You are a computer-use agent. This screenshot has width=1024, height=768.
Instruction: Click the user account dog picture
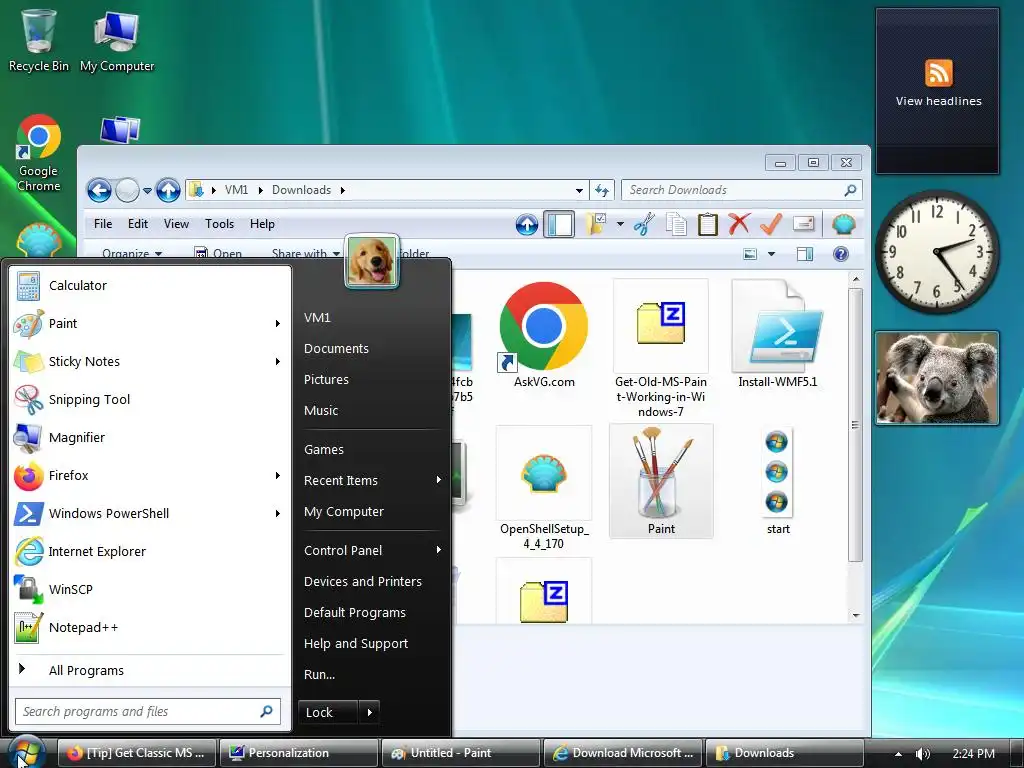tap(372, 261)
